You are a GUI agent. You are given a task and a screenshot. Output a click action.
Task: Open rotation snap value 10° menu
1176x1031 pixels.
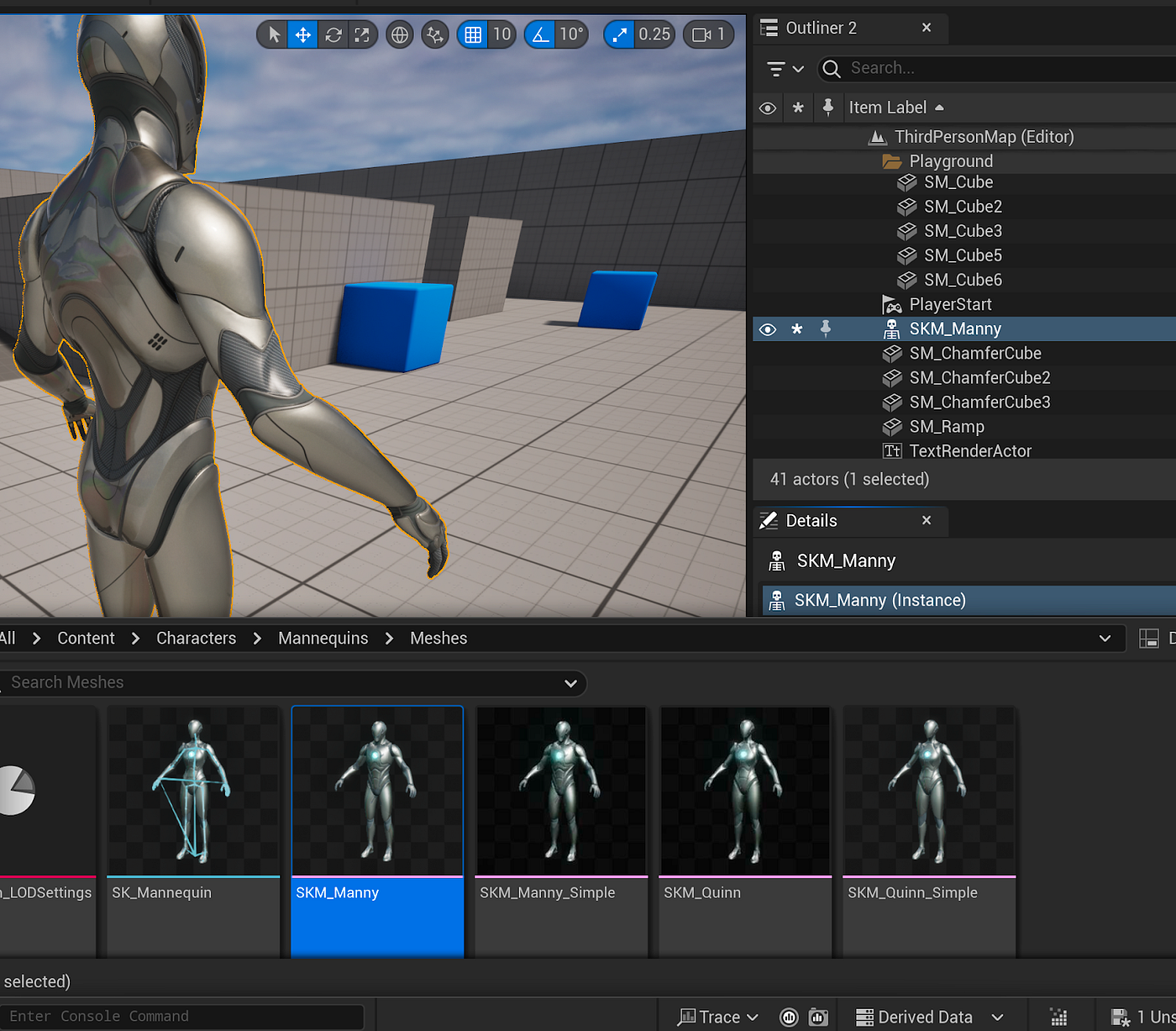[571, 34]
